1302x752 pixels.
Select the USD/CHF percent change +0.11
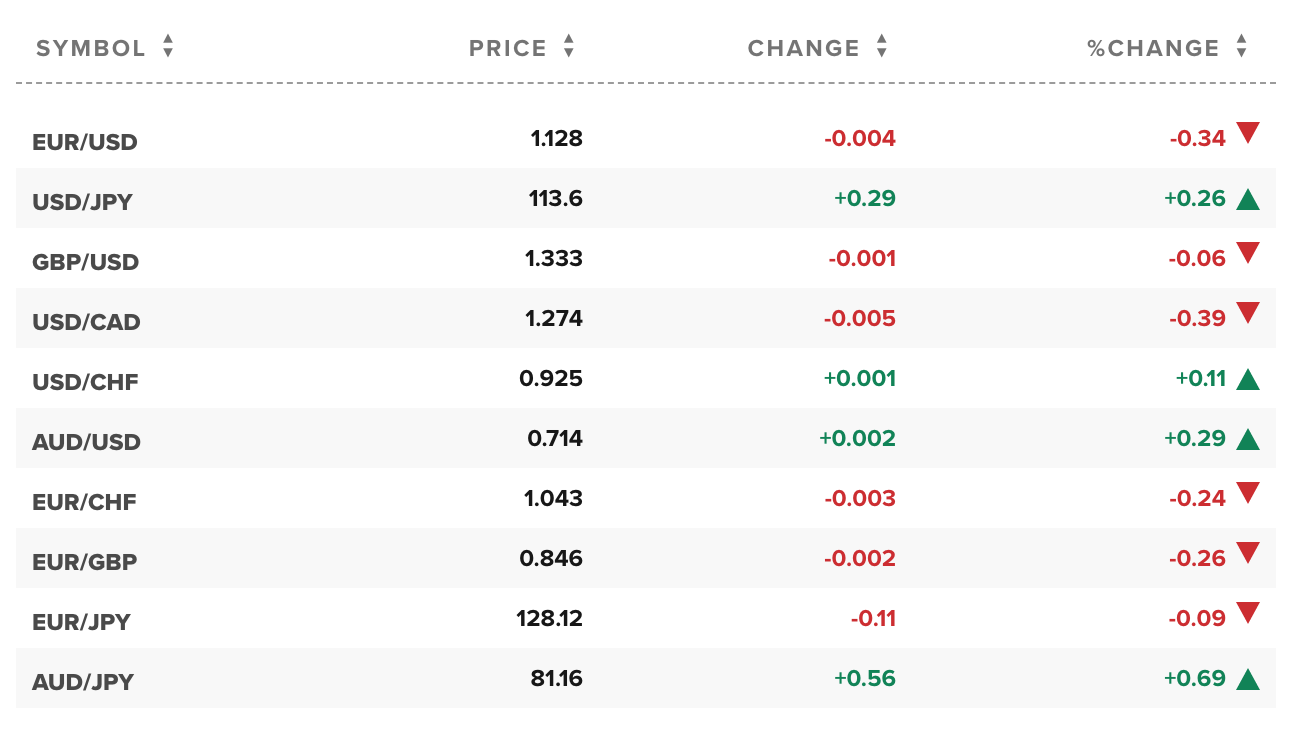click(x=1200, y=379)
